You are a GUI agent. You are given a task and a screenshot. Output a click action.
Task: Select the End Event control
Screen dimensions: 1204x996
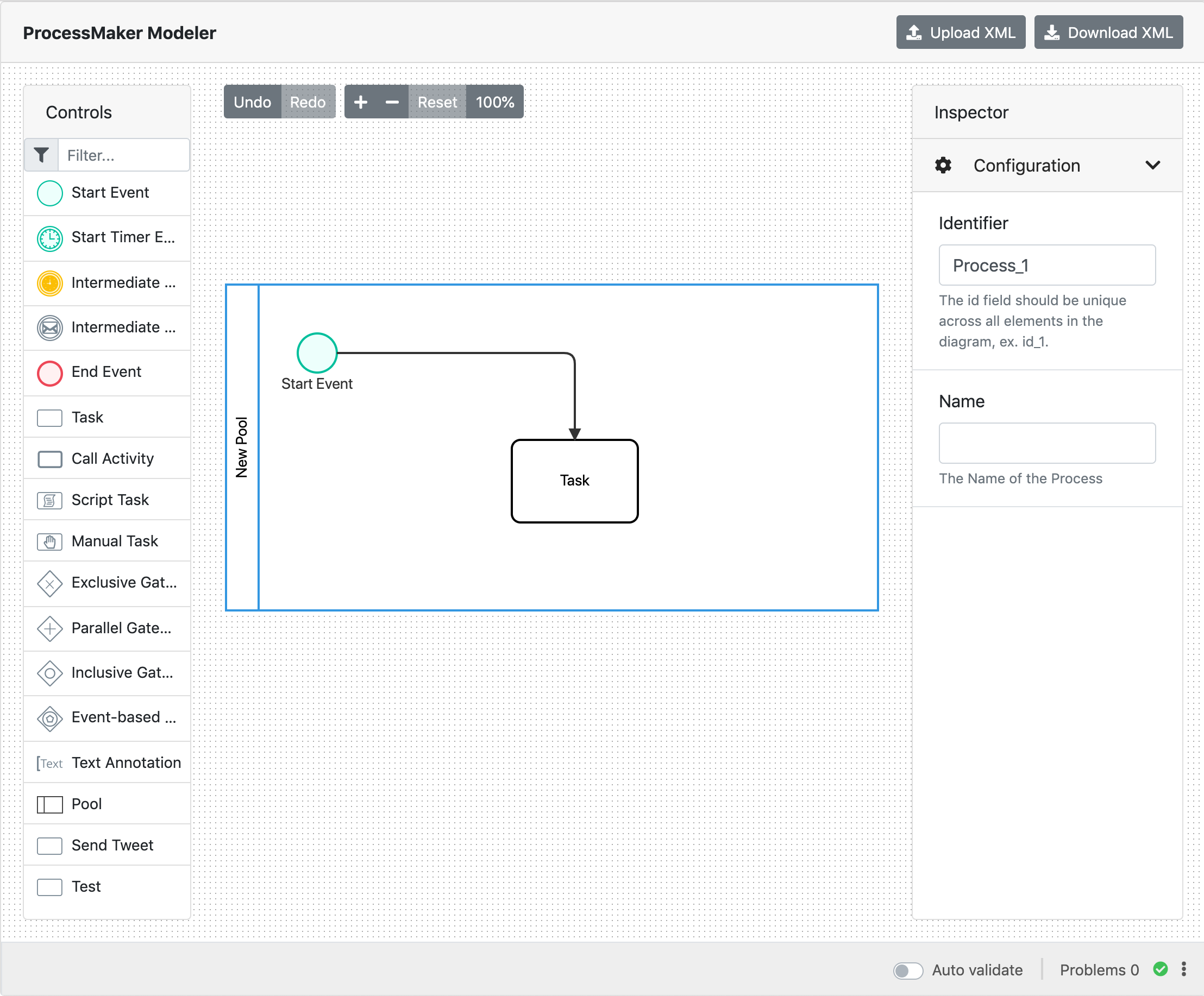point(106,372)
